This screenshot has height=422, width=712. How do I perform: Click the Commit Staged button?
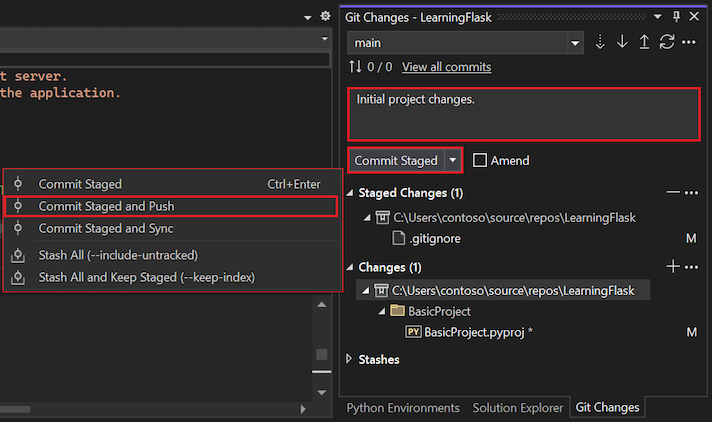point(396,160)
